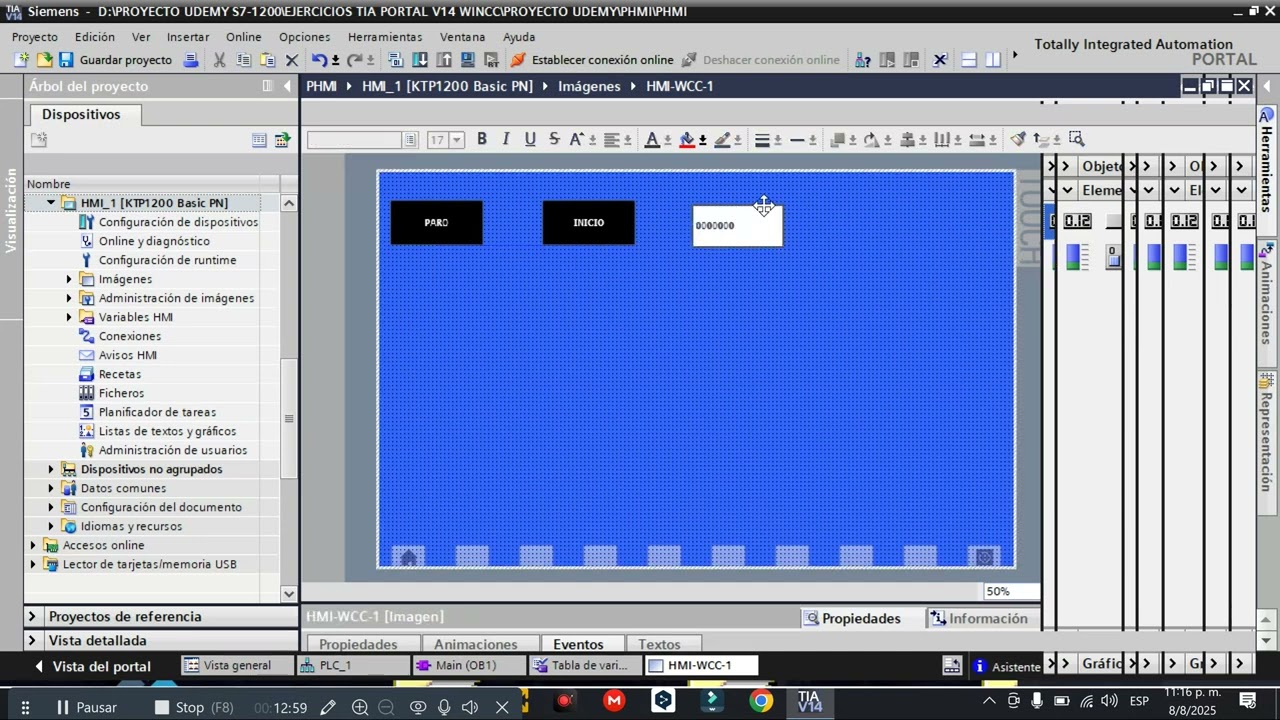Click the upload from device icon
The height and width of the screenshot is (720, 1280).
click(x=444, y=60)
